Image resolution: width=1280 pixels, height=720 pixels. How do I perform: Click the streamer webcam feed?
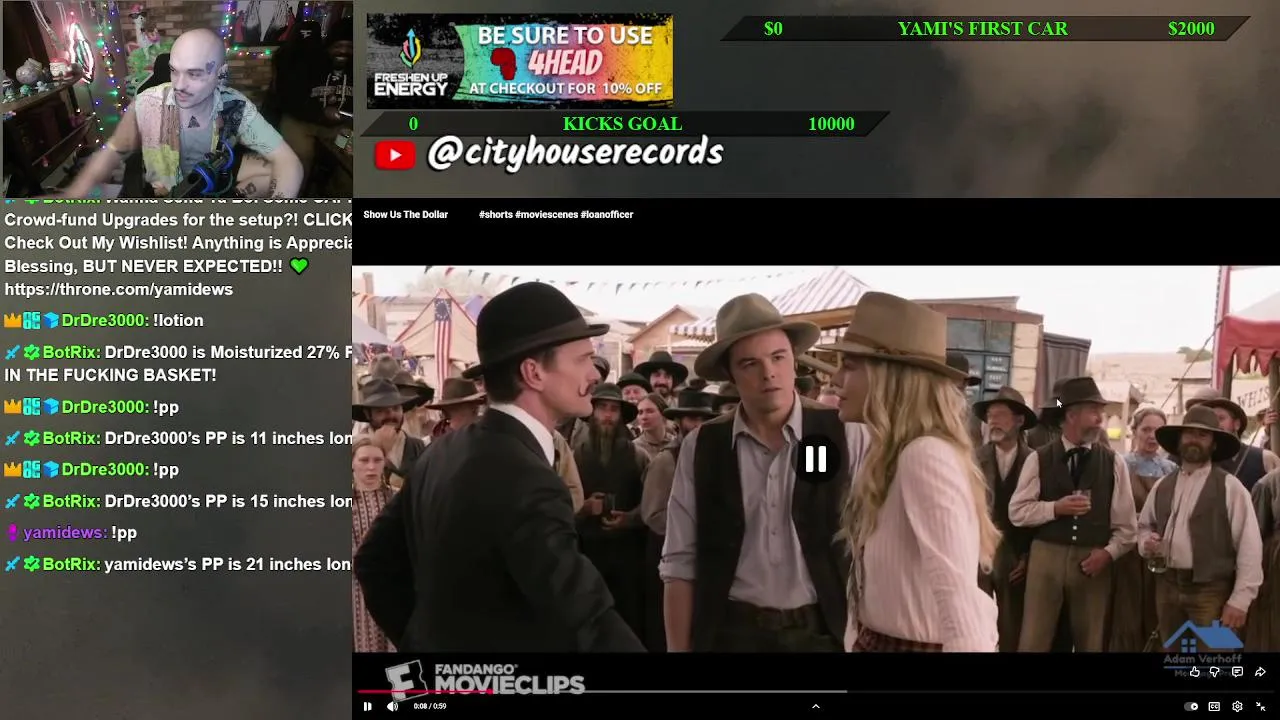pyautogui.click(x=176, y=99)
